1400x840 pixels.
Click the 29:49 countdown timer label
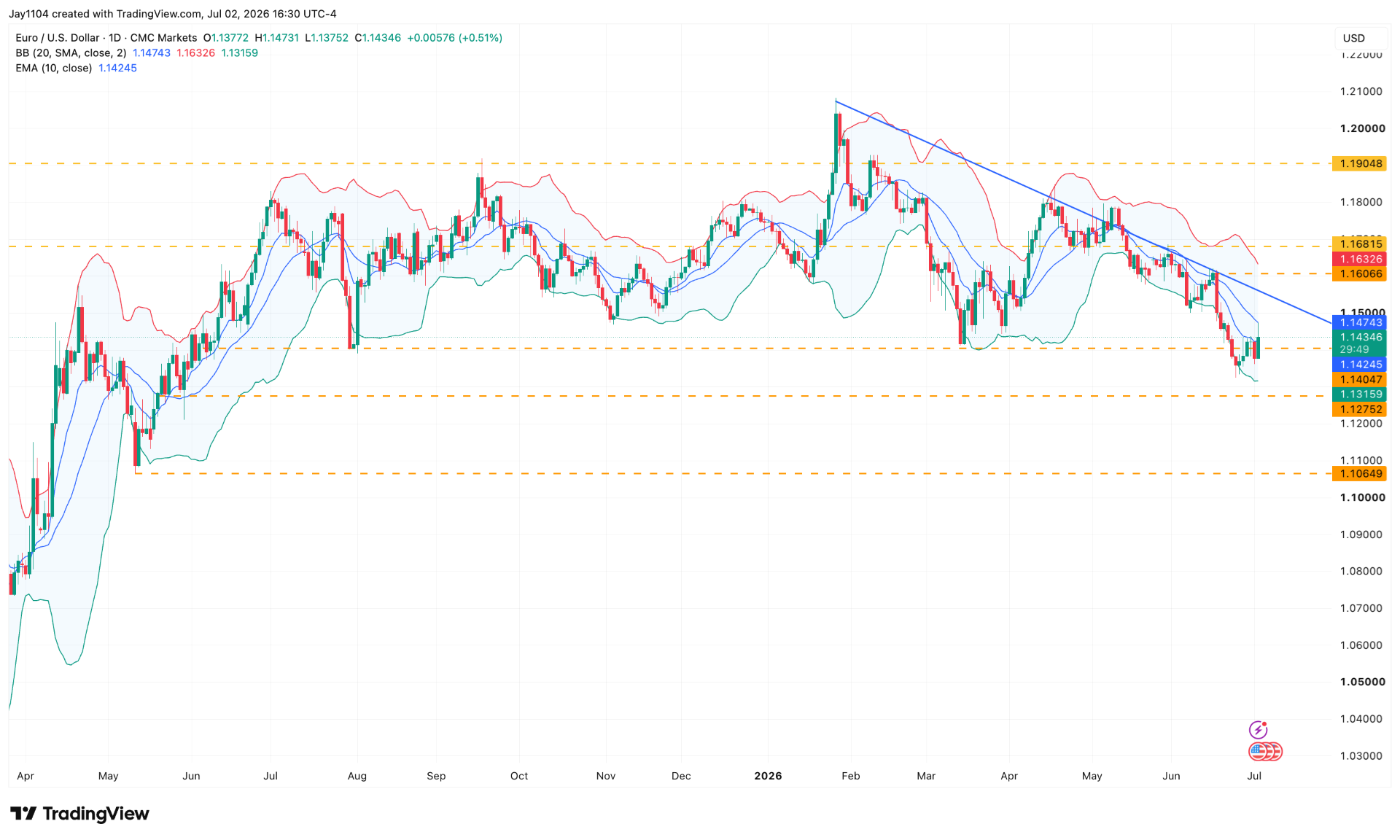[1354, 350]
